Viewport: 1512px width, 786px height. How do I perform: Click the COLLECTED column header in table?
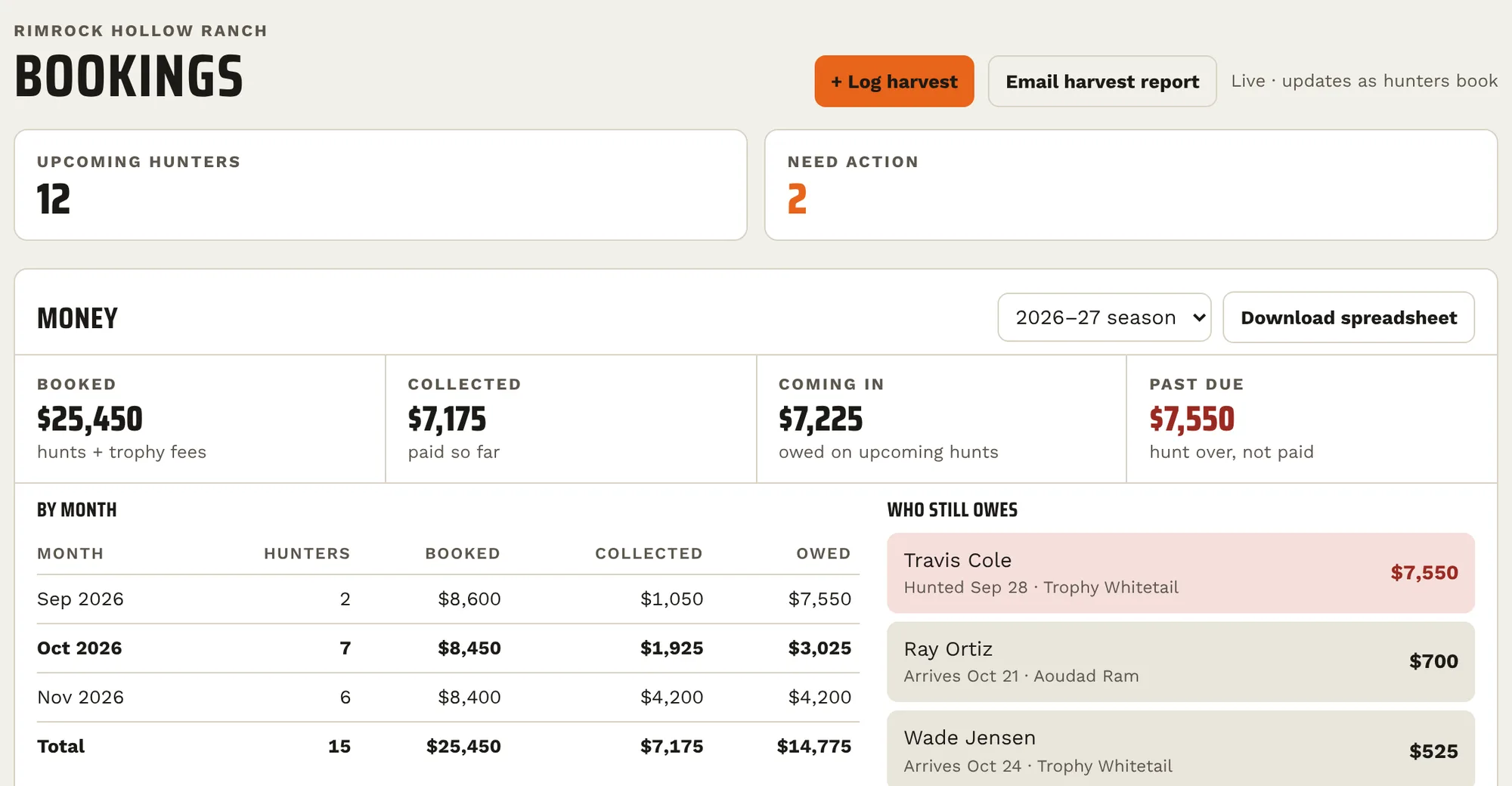coord(649,553)
